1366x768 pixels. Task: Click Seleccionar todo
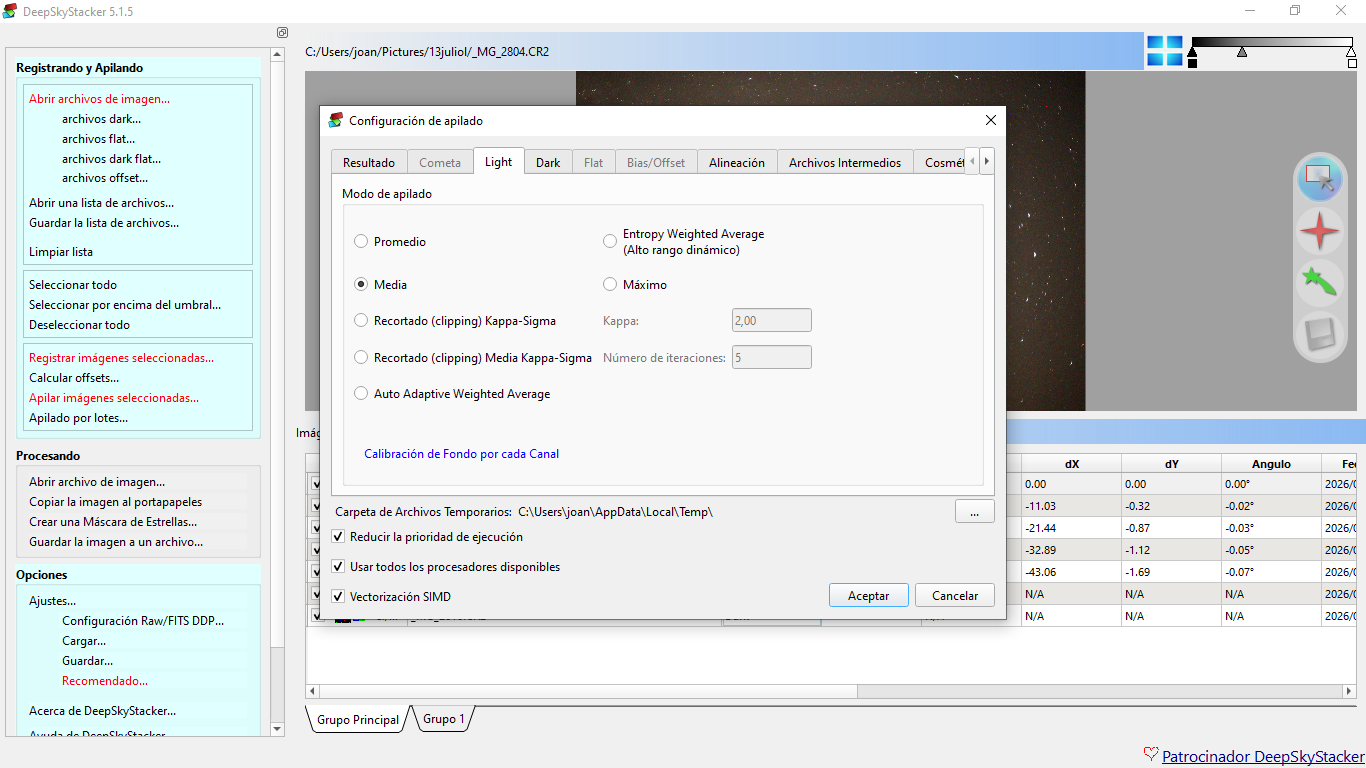click(x=73, y=285)
